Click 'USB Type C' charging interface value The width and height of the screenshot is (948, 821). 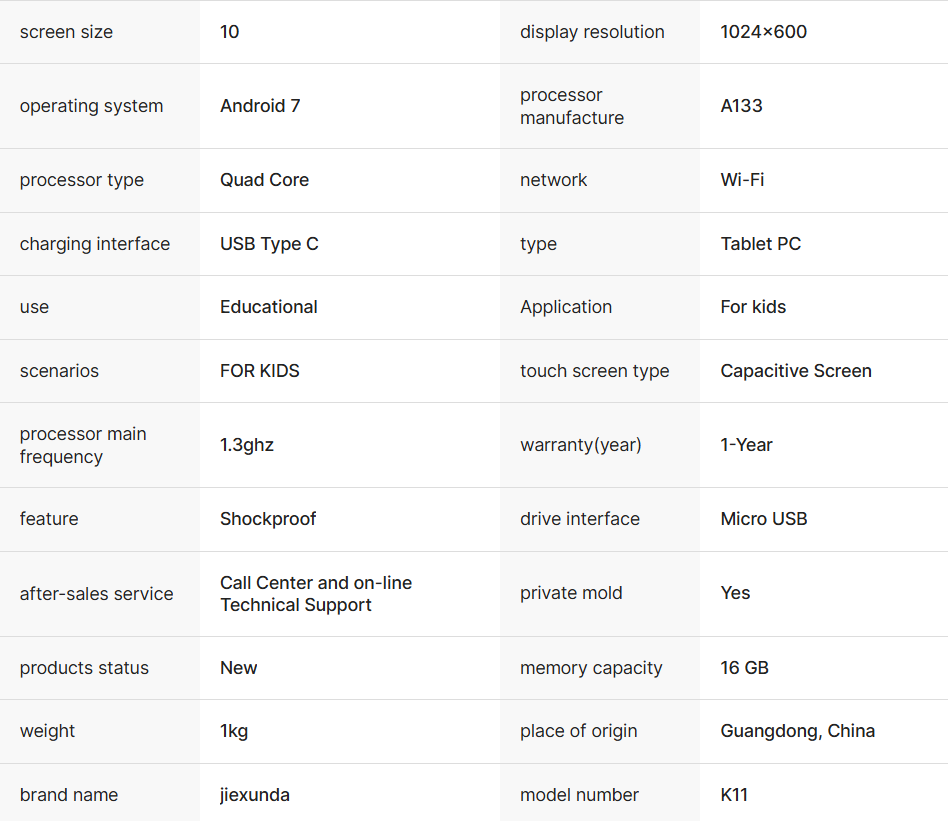tap(269, 244)
